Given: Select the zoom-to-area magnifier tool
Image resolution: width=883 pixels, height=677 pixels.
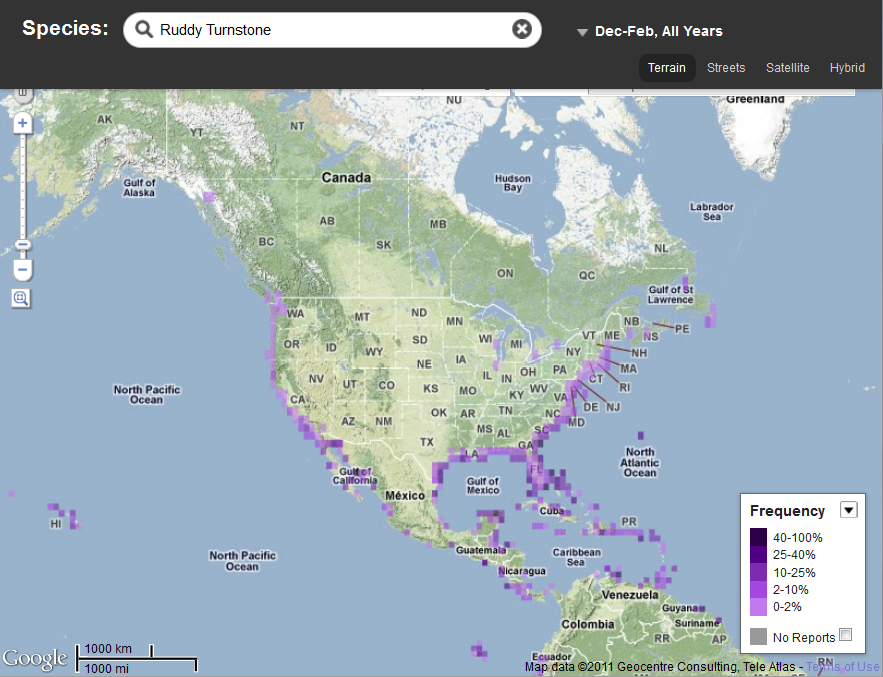Looking at the screenshot, I should (21, 297).
